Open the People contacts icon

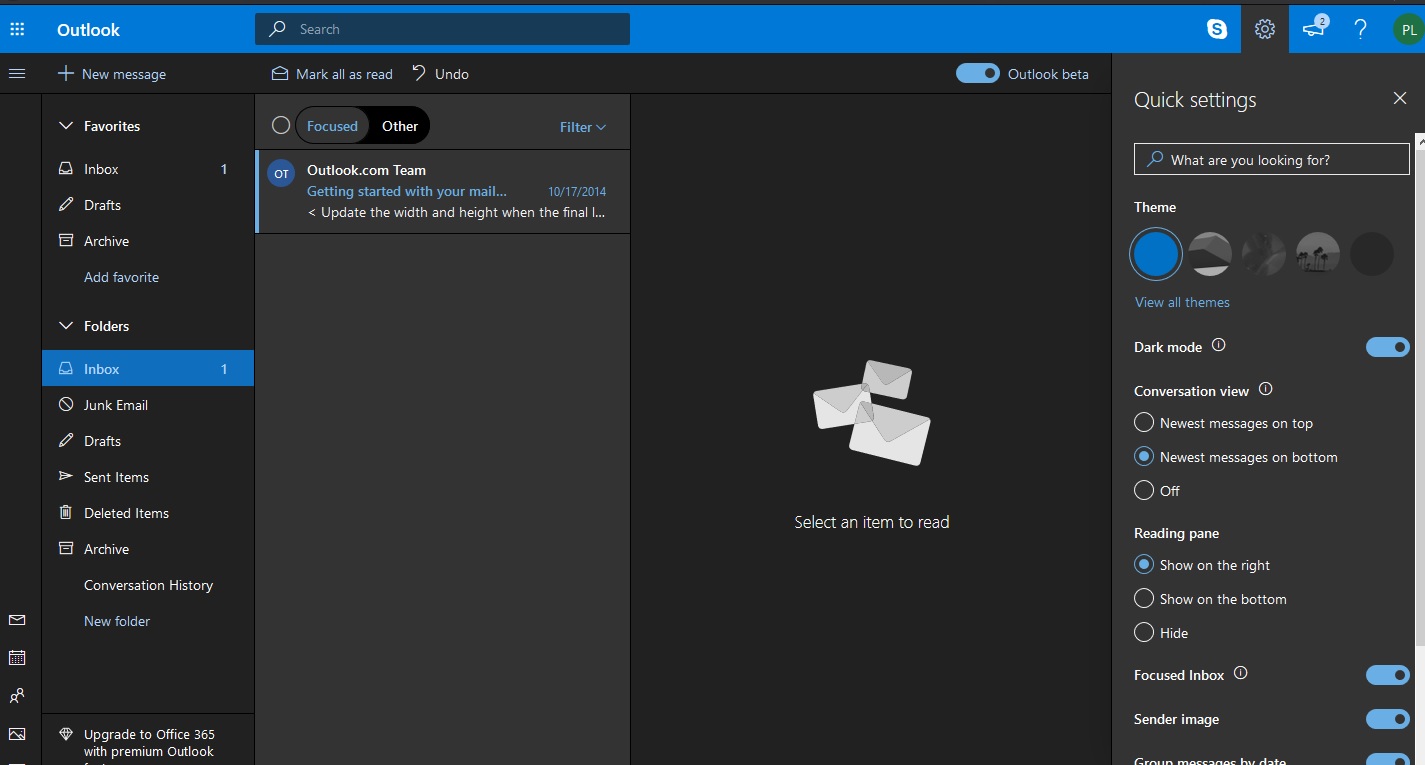[x=17, y=696]
